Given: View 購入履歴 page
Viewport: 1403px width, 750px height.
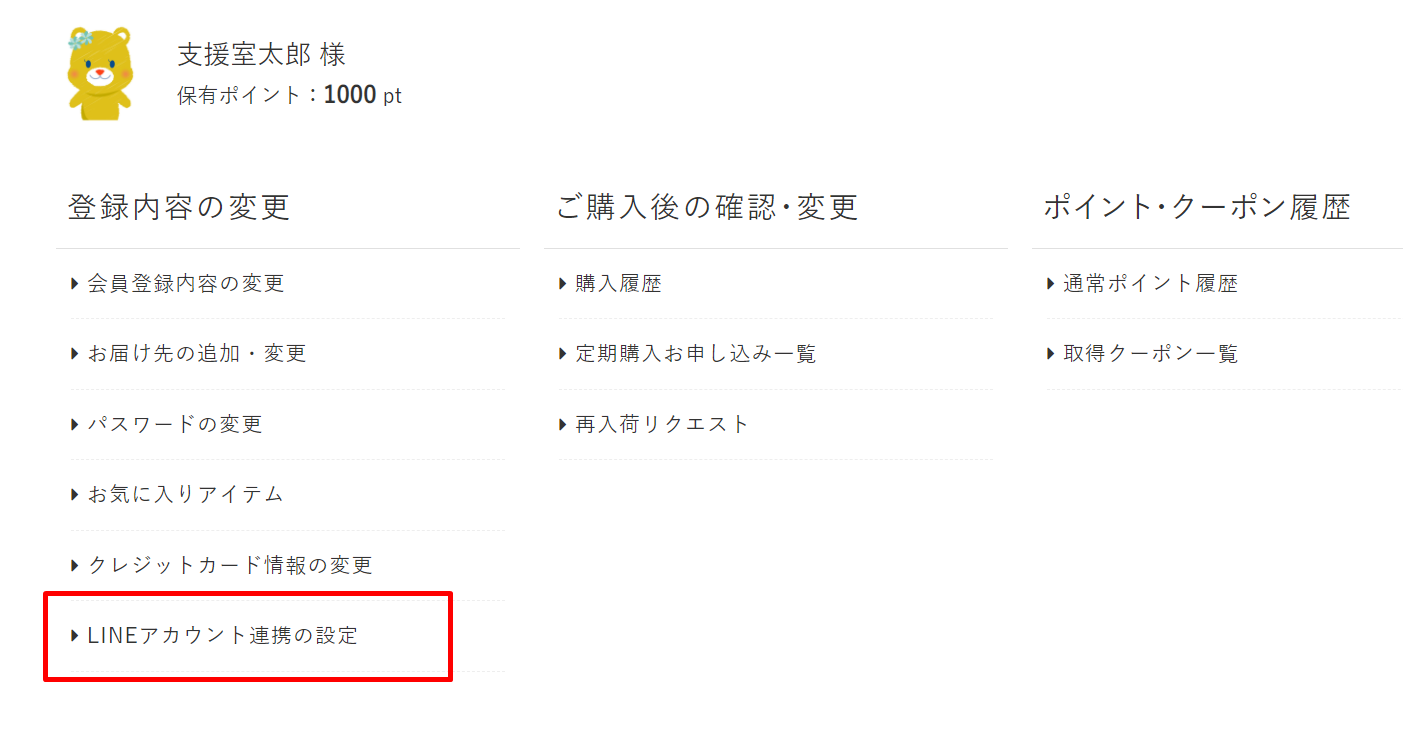Looking at the screenshot, I should [x=618, y=284].
